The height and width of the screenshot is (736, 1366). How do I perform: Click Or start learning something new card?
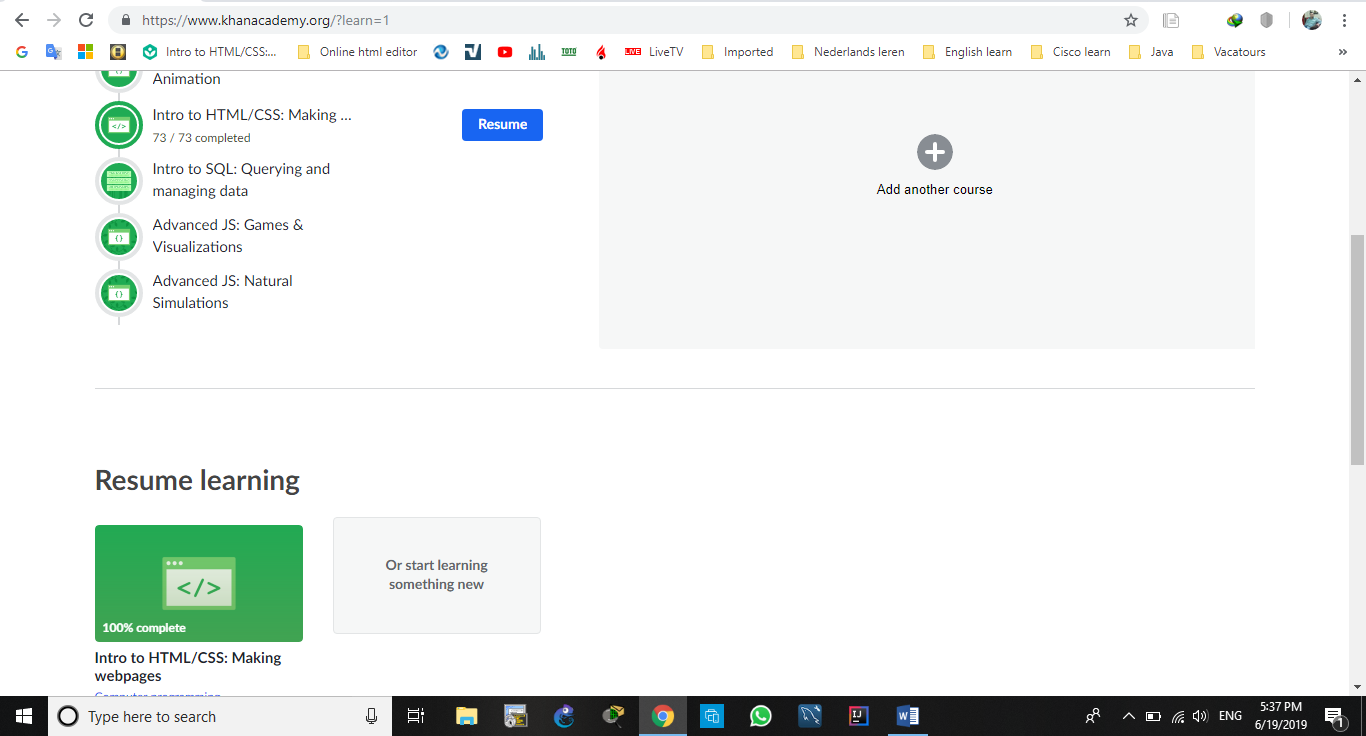click(437, 575)
